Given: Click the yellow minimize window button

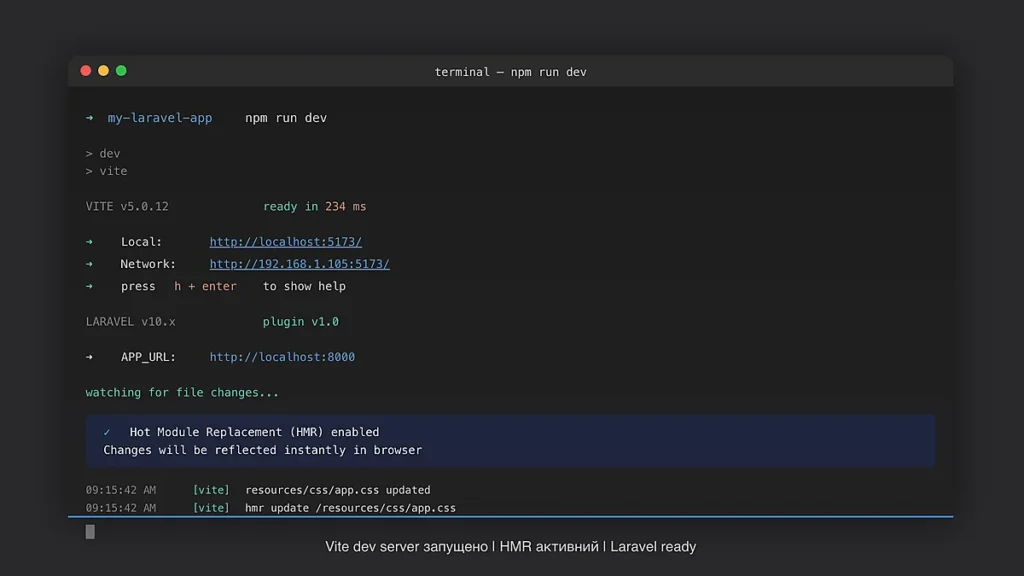Looking at the screenshot, I should pos(103,71).
